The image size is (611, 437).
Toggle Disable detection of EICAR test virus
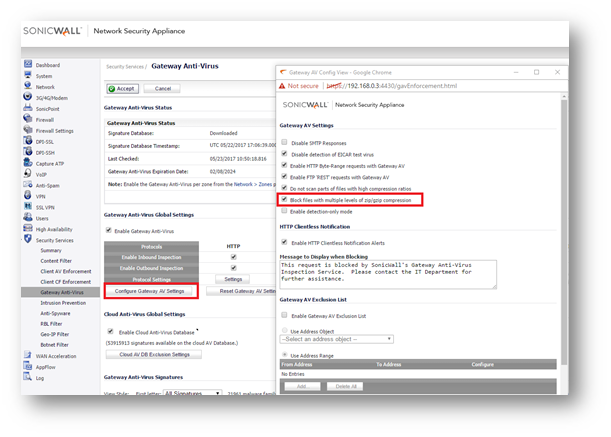284,154
